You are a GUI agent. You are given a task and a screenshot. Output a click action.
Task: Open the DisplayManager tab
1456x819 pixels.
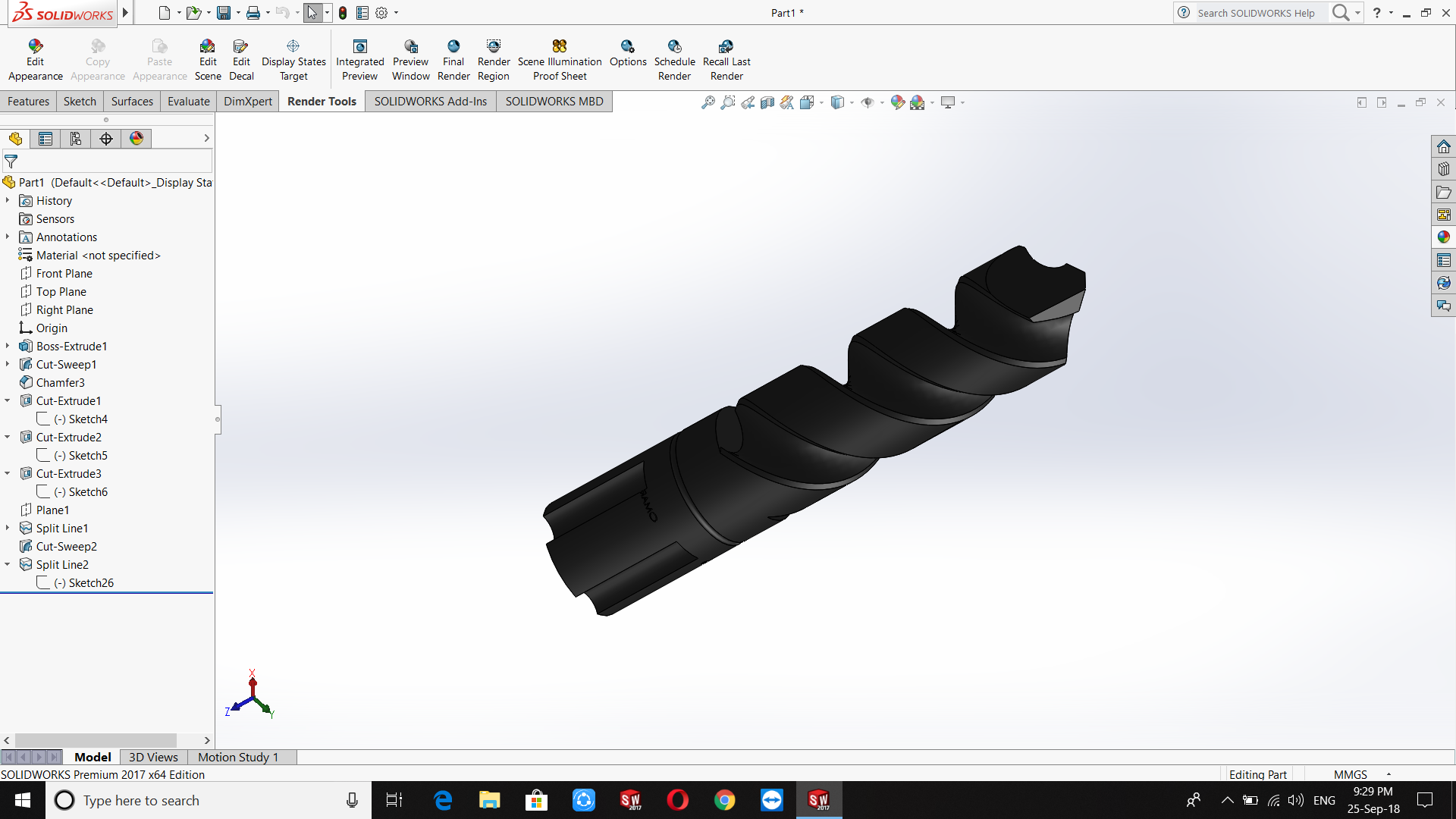(x=136, y=139)
